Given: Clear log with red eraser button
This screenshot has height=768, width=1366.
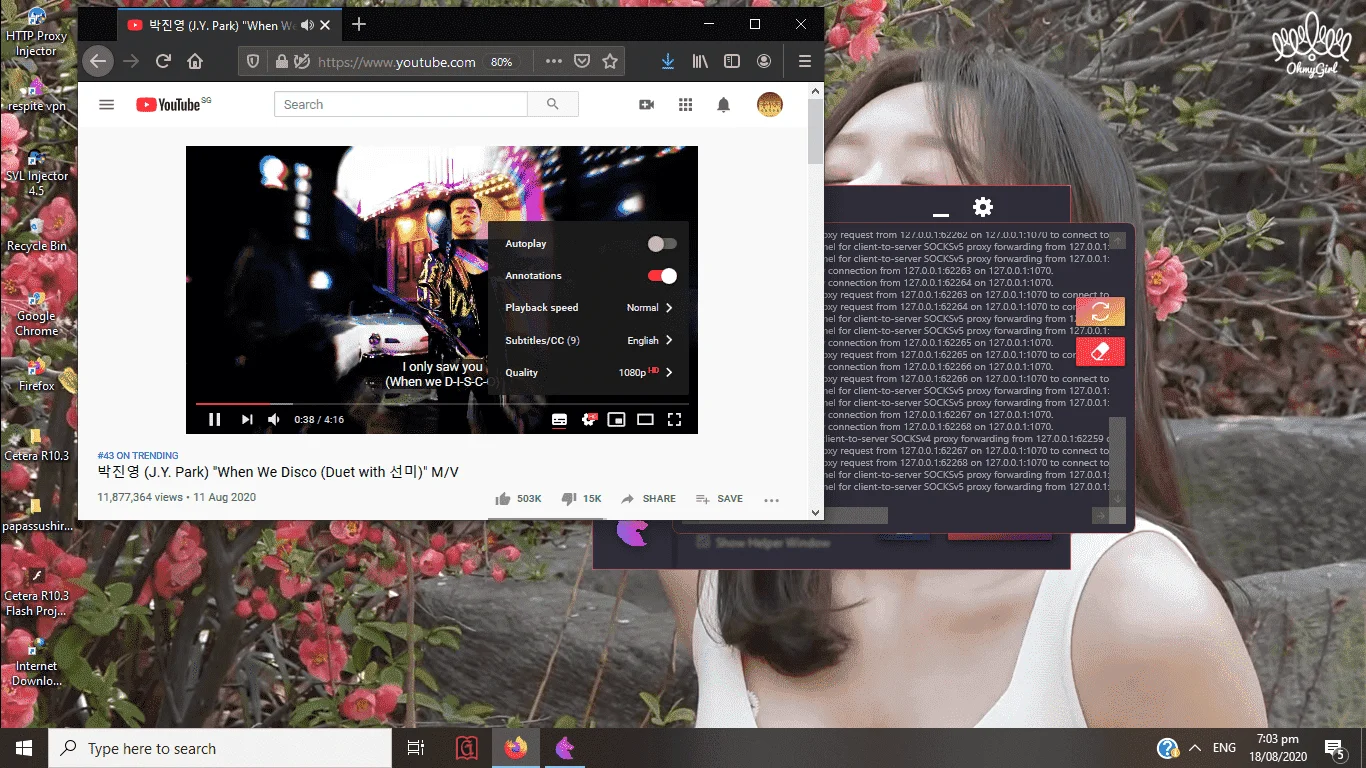Looking at the screenshot, I should coord(1100,351).
